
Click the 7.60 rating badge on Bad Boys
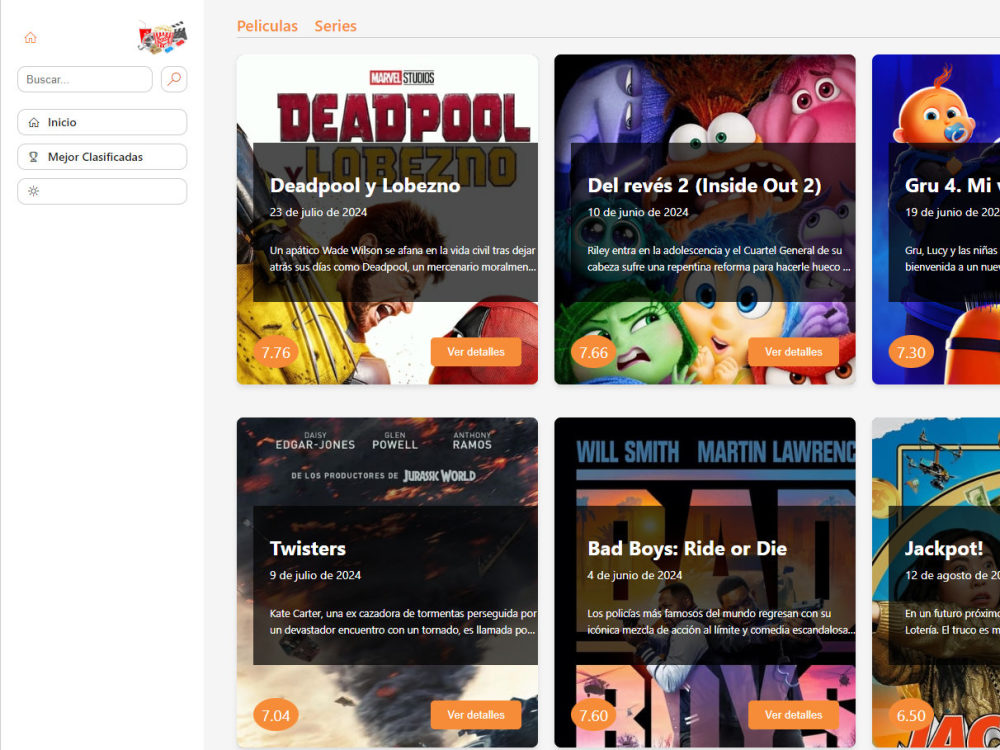point(593,716)
